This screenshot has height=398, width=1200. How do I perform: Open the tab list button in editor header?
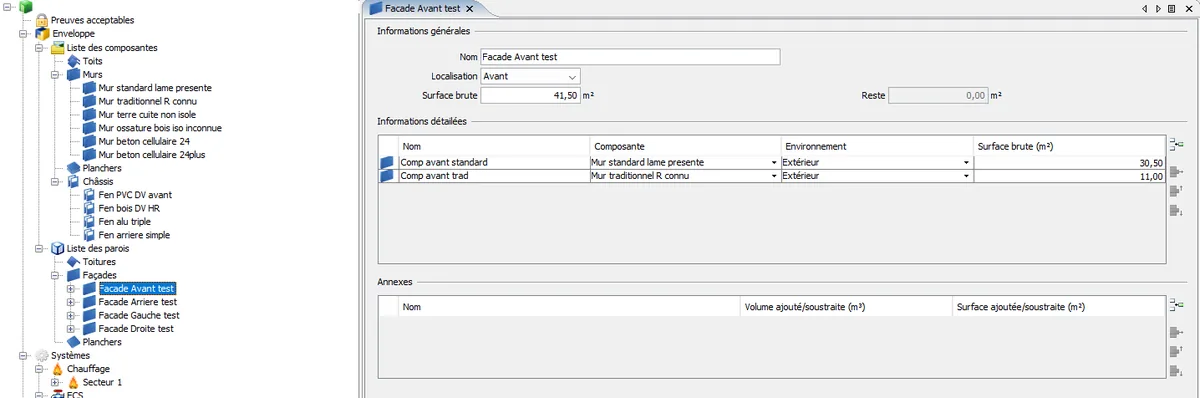(1171, 8)
